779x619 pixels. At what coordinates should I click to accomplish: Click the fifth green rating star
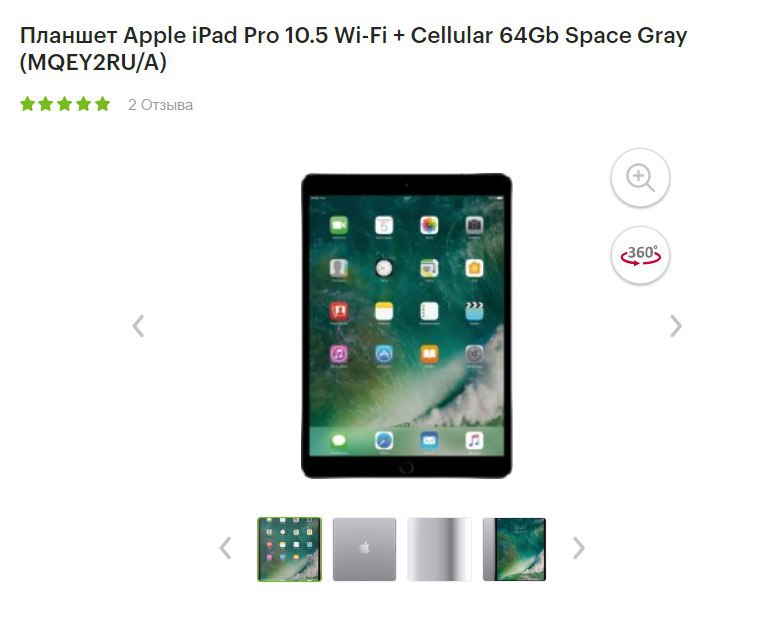[102, 104]
